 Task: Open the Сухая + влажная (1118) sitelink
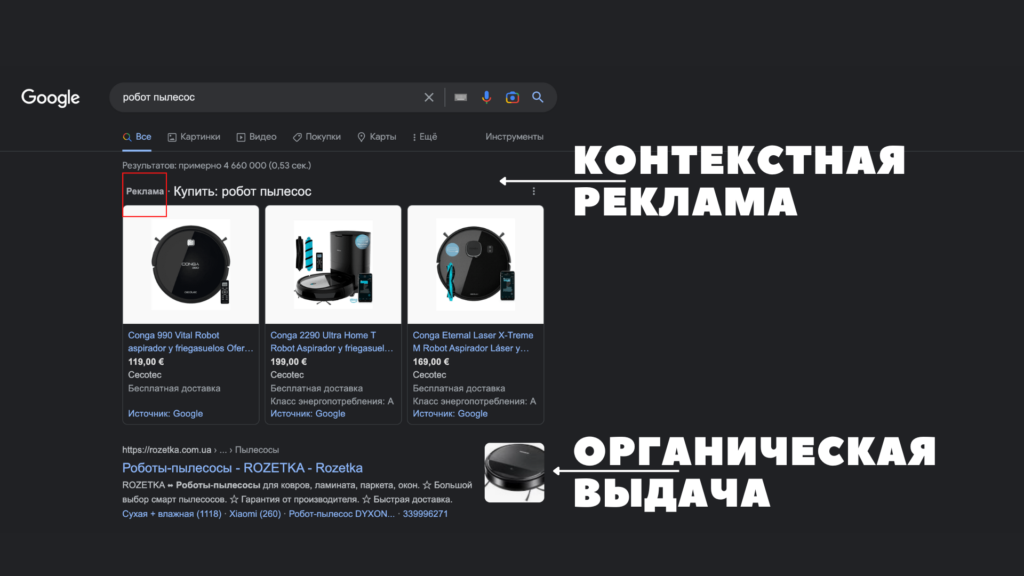[172, 514]
